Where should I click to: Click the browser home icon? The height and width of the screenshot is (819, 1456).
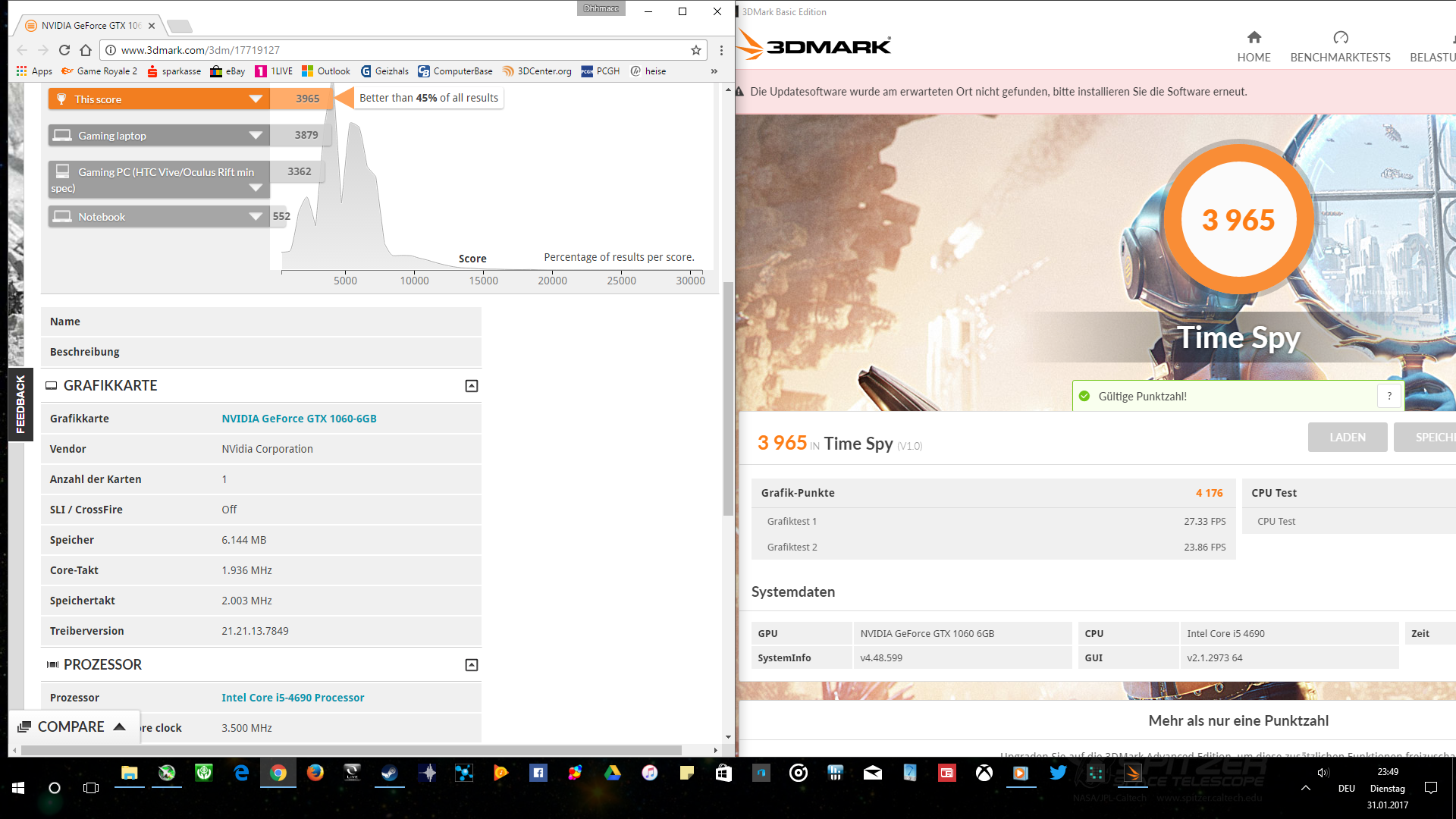pos(86,50)
